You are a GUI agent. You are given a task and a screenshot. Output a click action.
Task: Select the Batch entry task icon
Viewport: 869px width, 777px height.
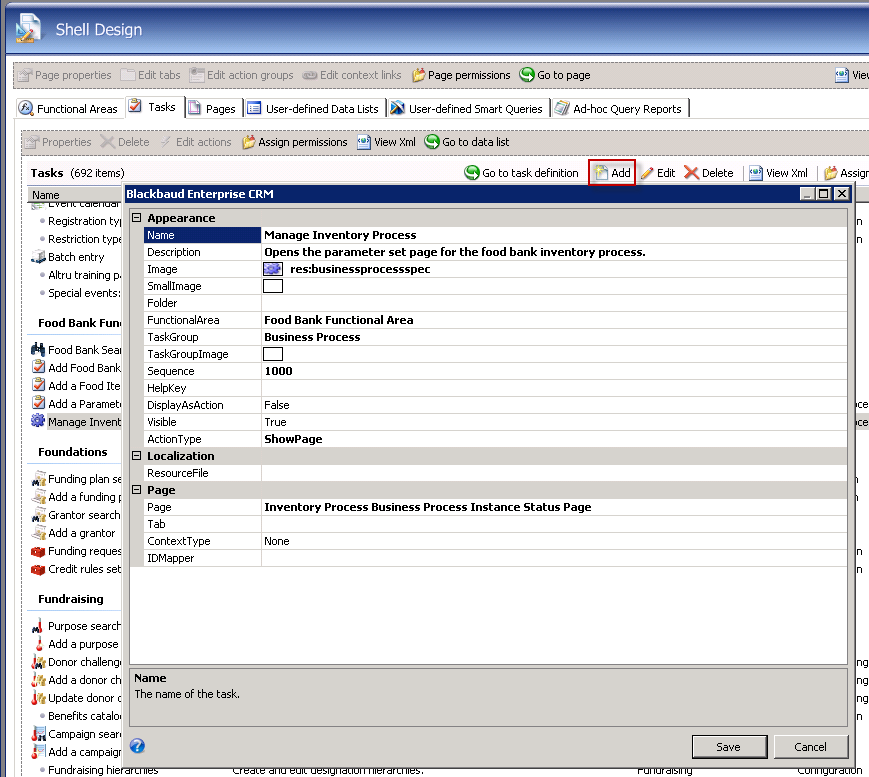(38, 257)
